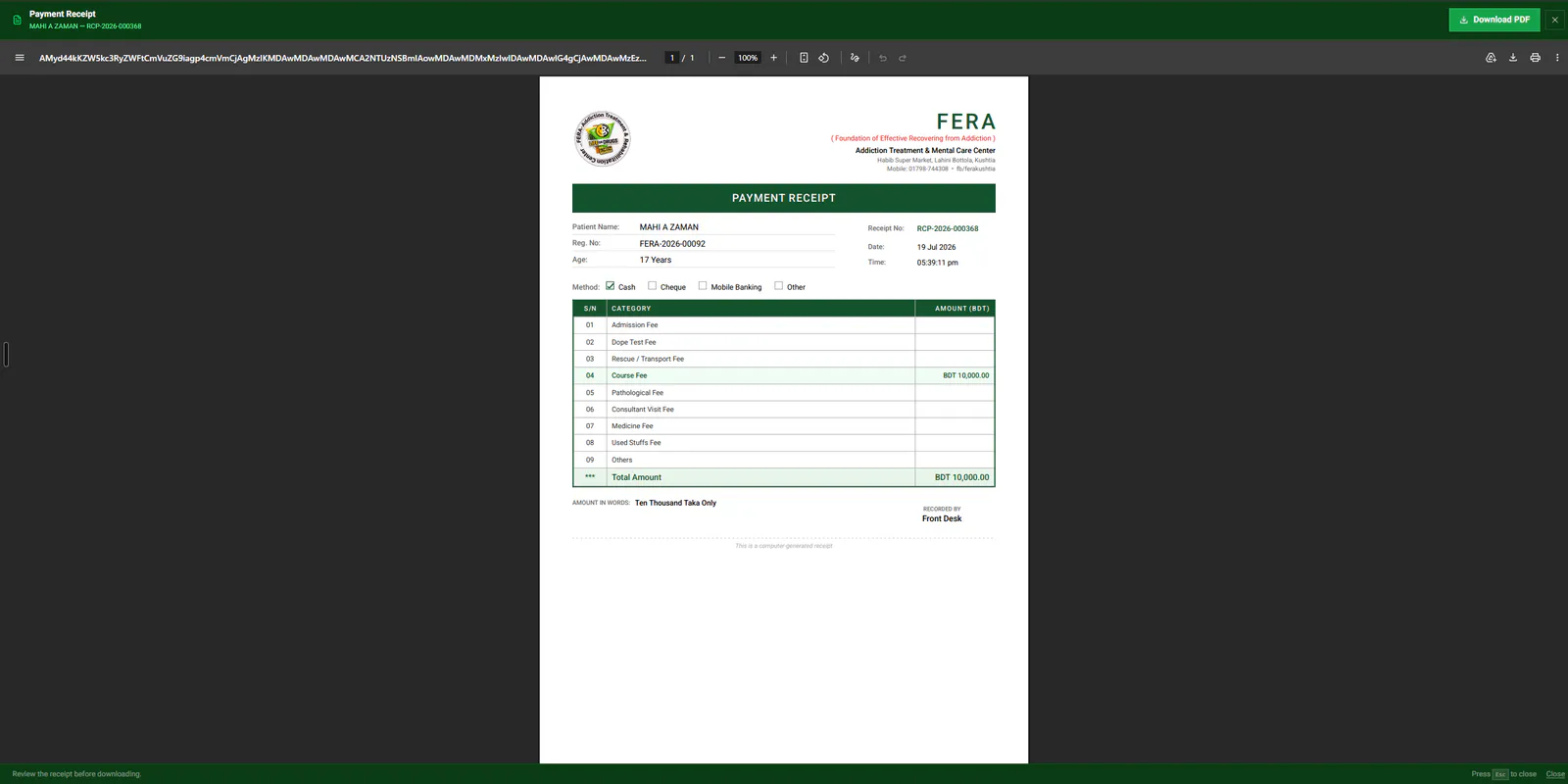
Task: Toggle the Cheque payment method checkbox
Action: tap(652, 286)
